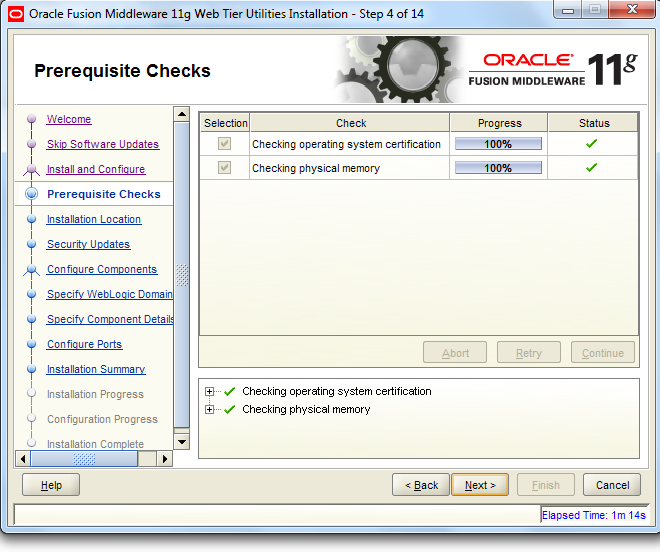Click the Oracle logo icon in title bar
The height and width of the screenshot is (552, 660).
pos(16,14)
